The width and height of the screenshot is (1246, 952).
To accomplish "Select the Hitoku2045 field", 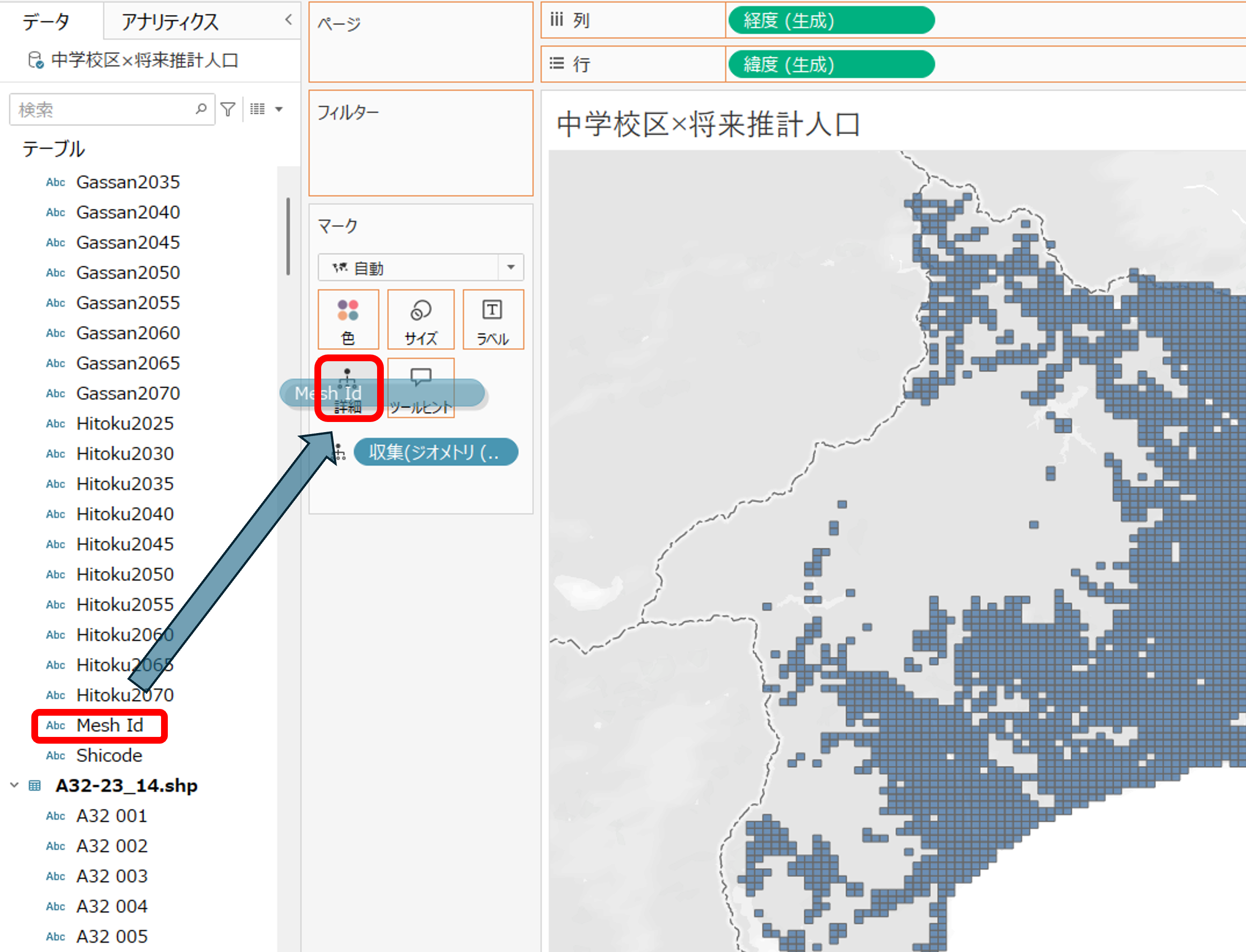I will (x=125, y=544).
